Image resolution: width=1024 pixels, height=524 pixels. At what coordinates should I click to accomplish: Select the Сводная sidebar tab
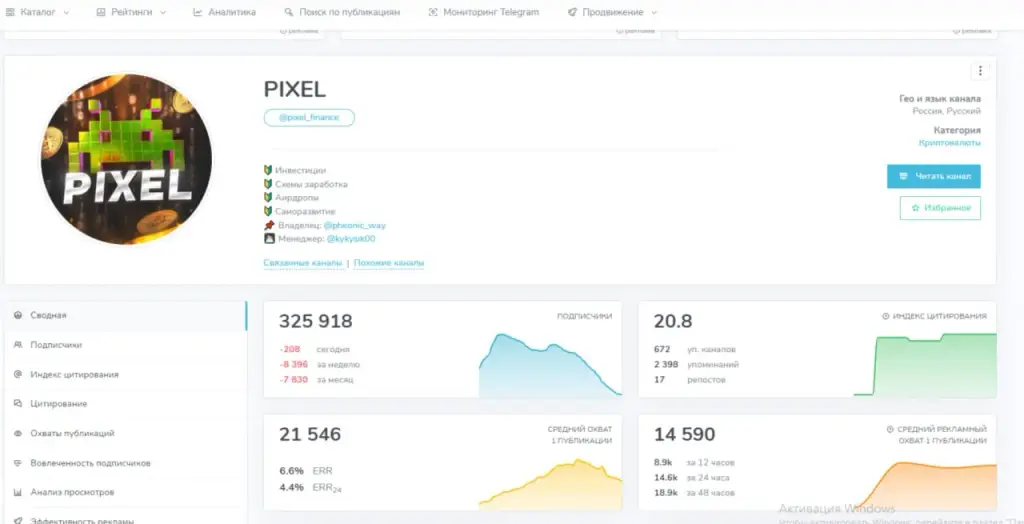tap(125, 315)
